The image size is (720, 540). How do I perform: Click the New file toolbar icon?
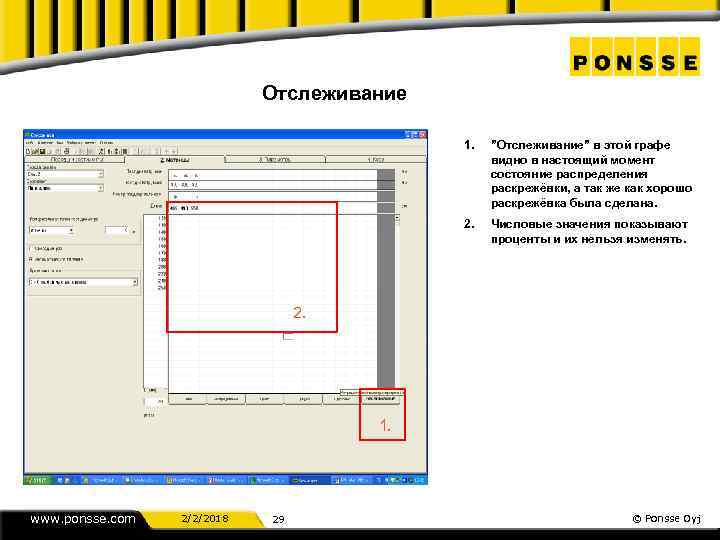tap(28, 151)
